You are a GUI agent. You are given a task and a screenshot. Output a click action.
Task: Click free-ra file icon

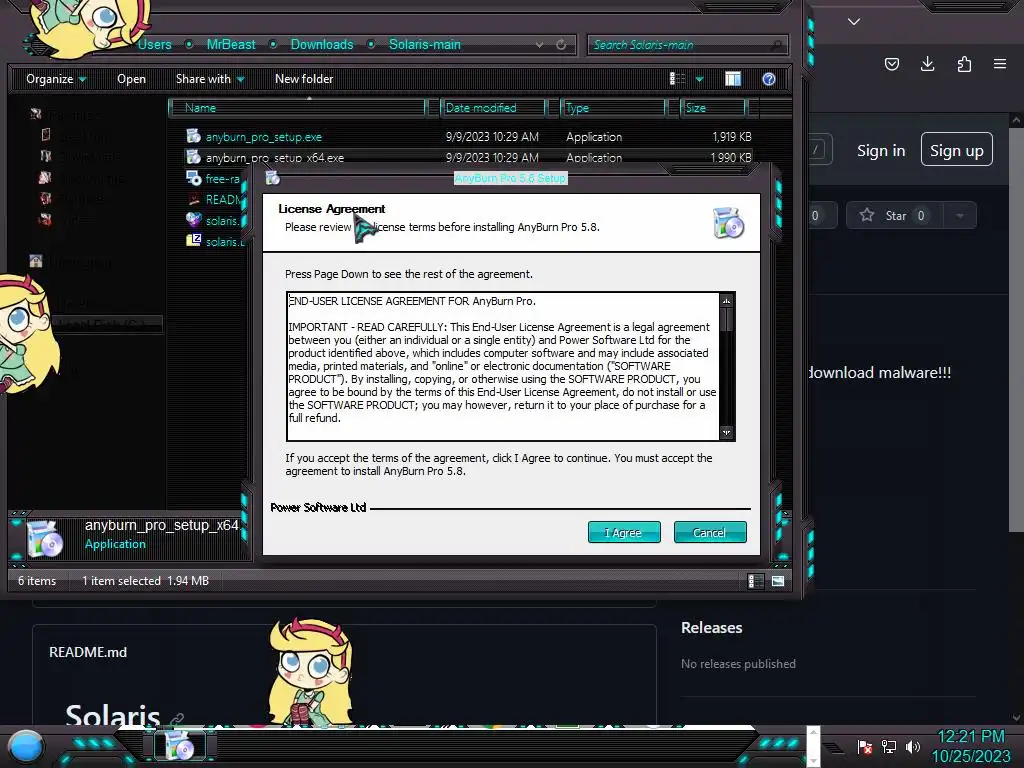click(193, 178)
